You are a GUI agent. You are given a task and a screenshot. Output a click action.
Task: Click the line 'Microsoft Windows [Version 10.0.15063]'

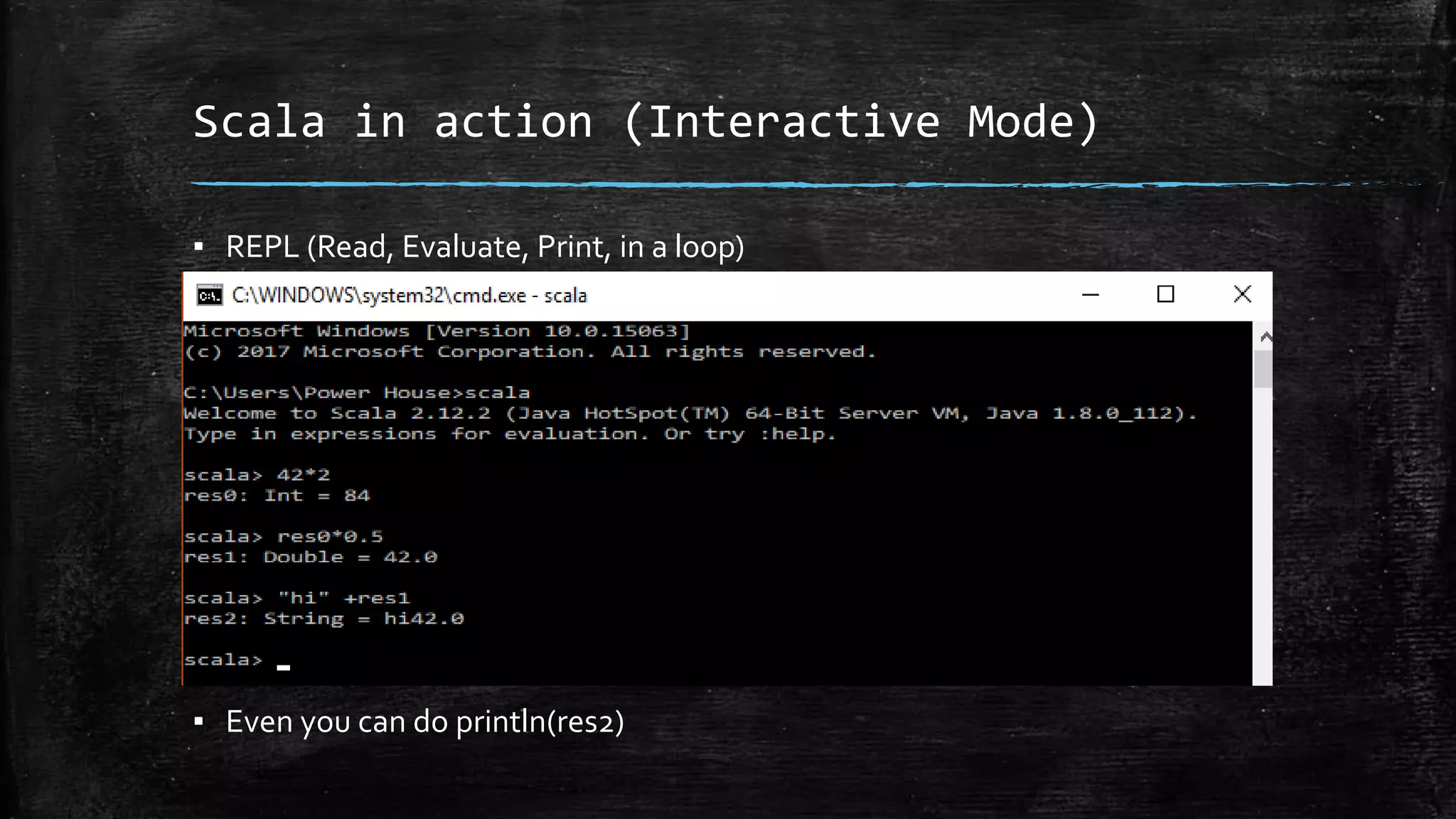point(437,331)
